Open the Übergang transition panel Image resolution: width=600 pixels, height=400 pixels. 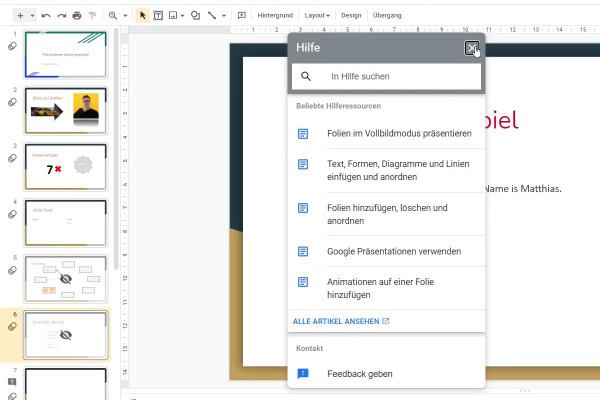pyautogui.click(x=387, y=16)
